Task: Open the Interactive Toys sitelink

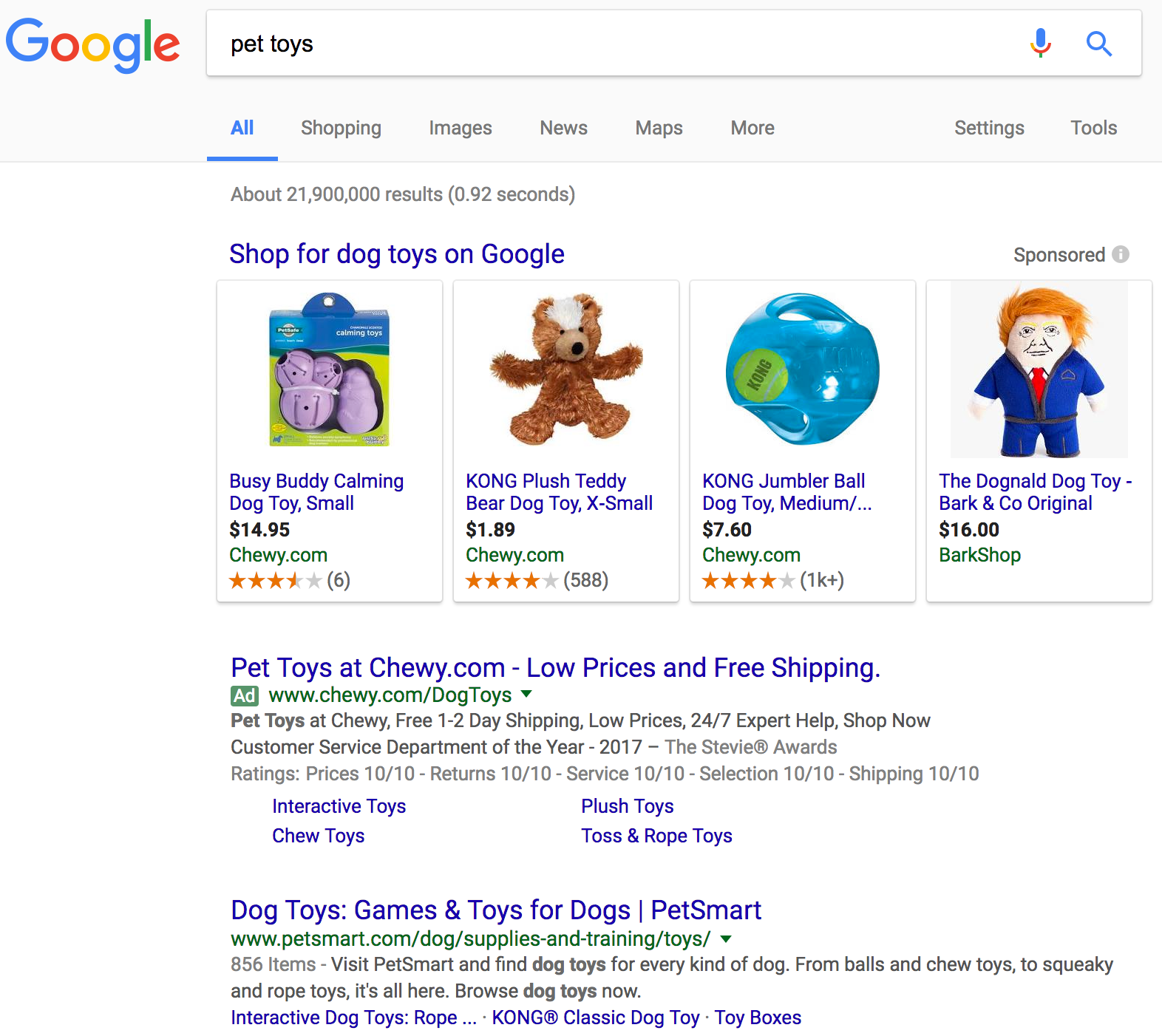Action: [x=339, y=806]
